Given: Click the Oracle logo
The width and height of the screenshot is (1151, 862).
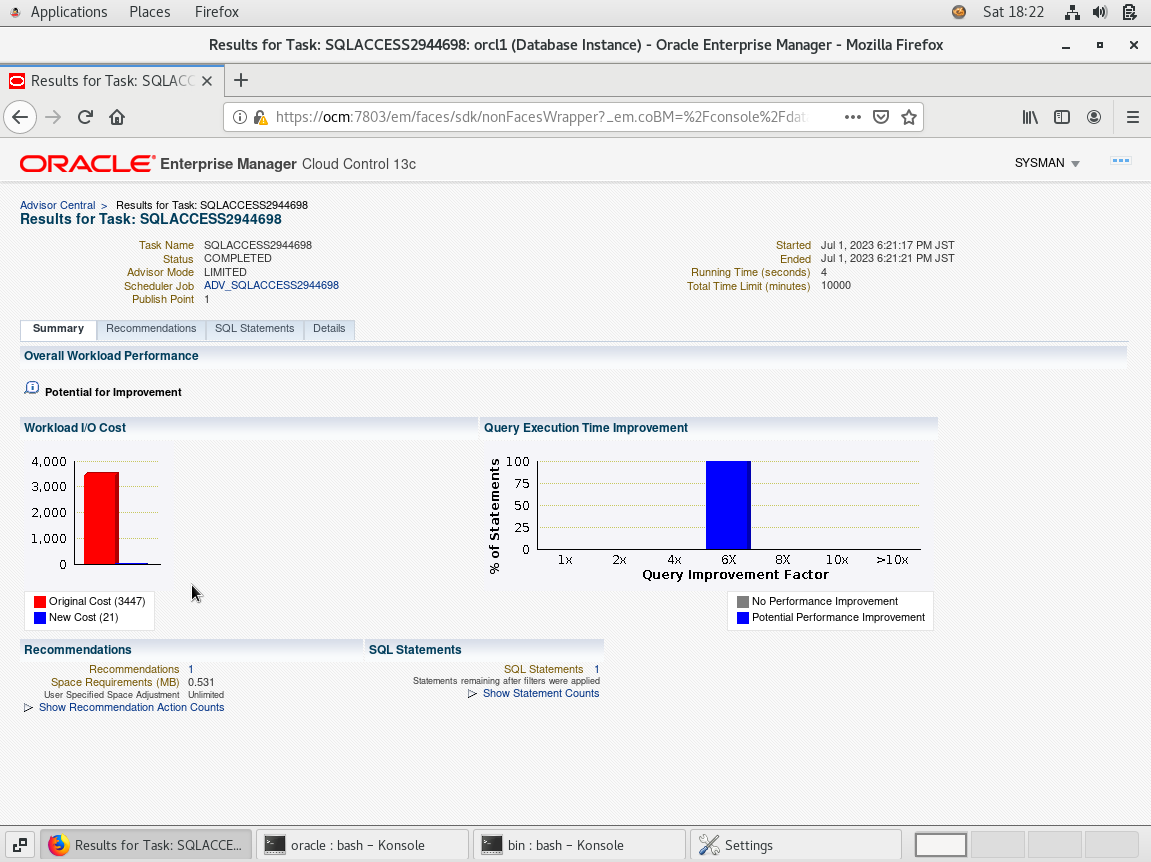Looking at the screenshot, I should [x=87, y=163].
